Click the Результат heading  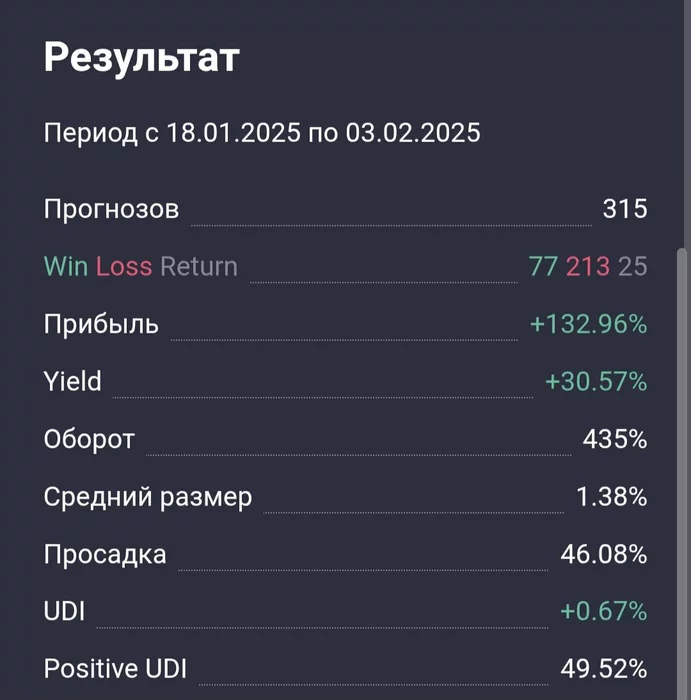142,58
